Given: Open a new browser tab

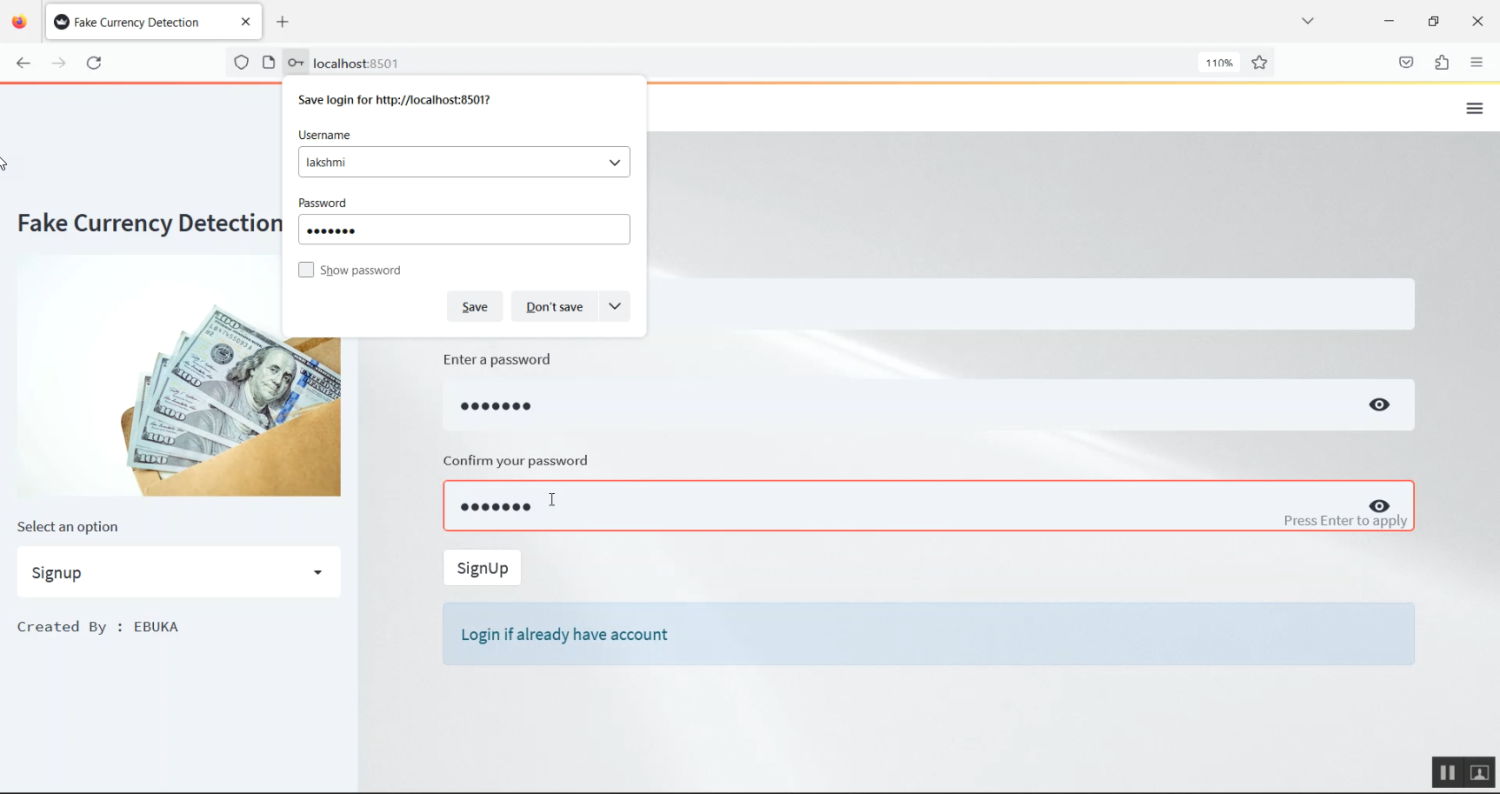Looking at the screenshot, I should (x=282, y=21).
